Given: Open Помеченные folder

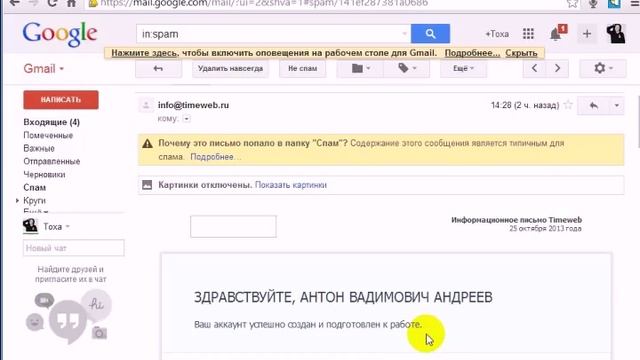Looking at the screenshot, I should click(48, 135).
